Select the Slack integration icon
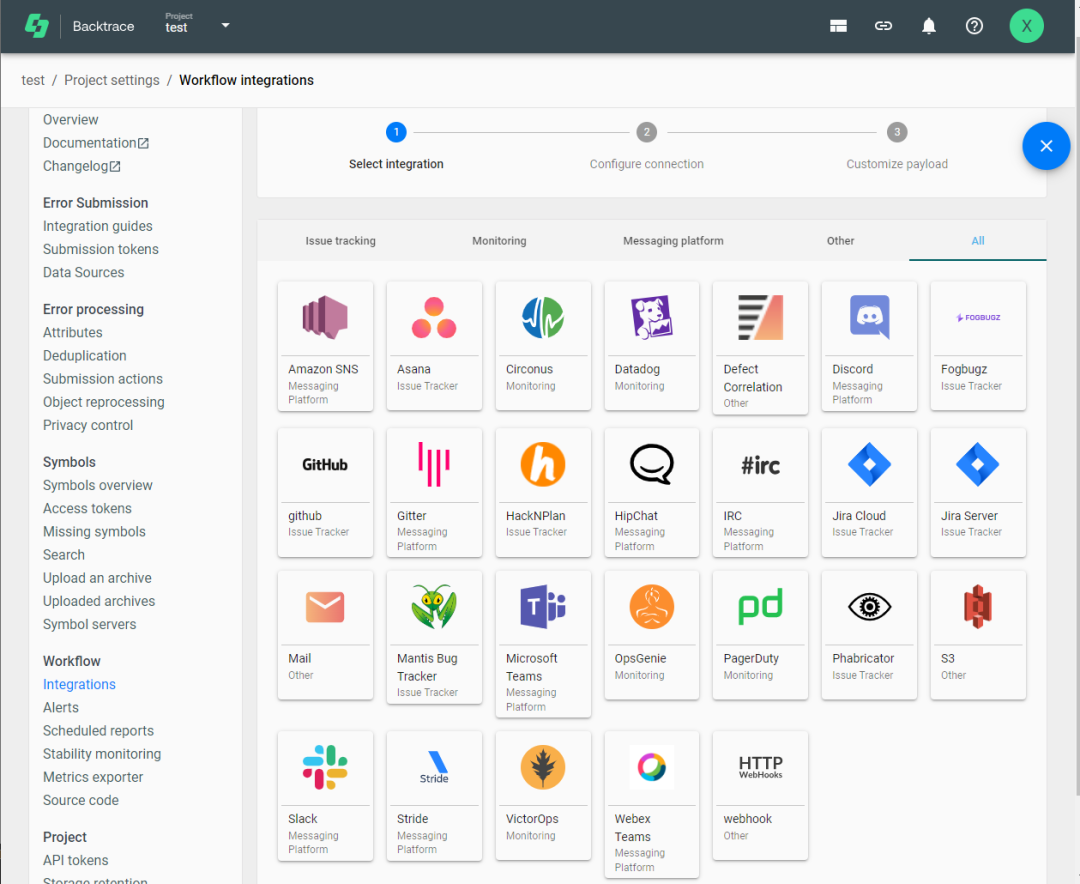 coord(325,767)
